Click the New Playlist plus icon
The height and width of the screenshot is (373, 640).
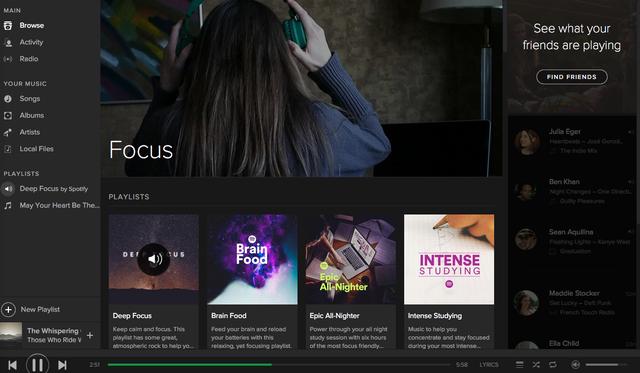coord(8,309)
